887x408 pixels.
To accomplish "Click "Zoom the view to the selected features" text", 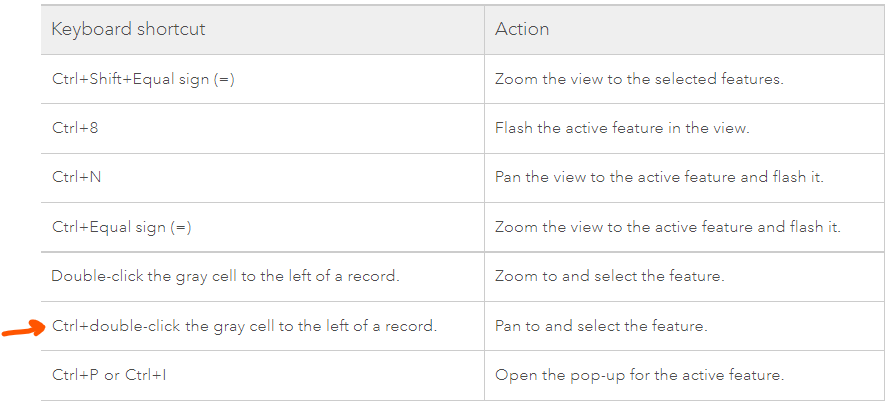I will (x=639, y=79).
